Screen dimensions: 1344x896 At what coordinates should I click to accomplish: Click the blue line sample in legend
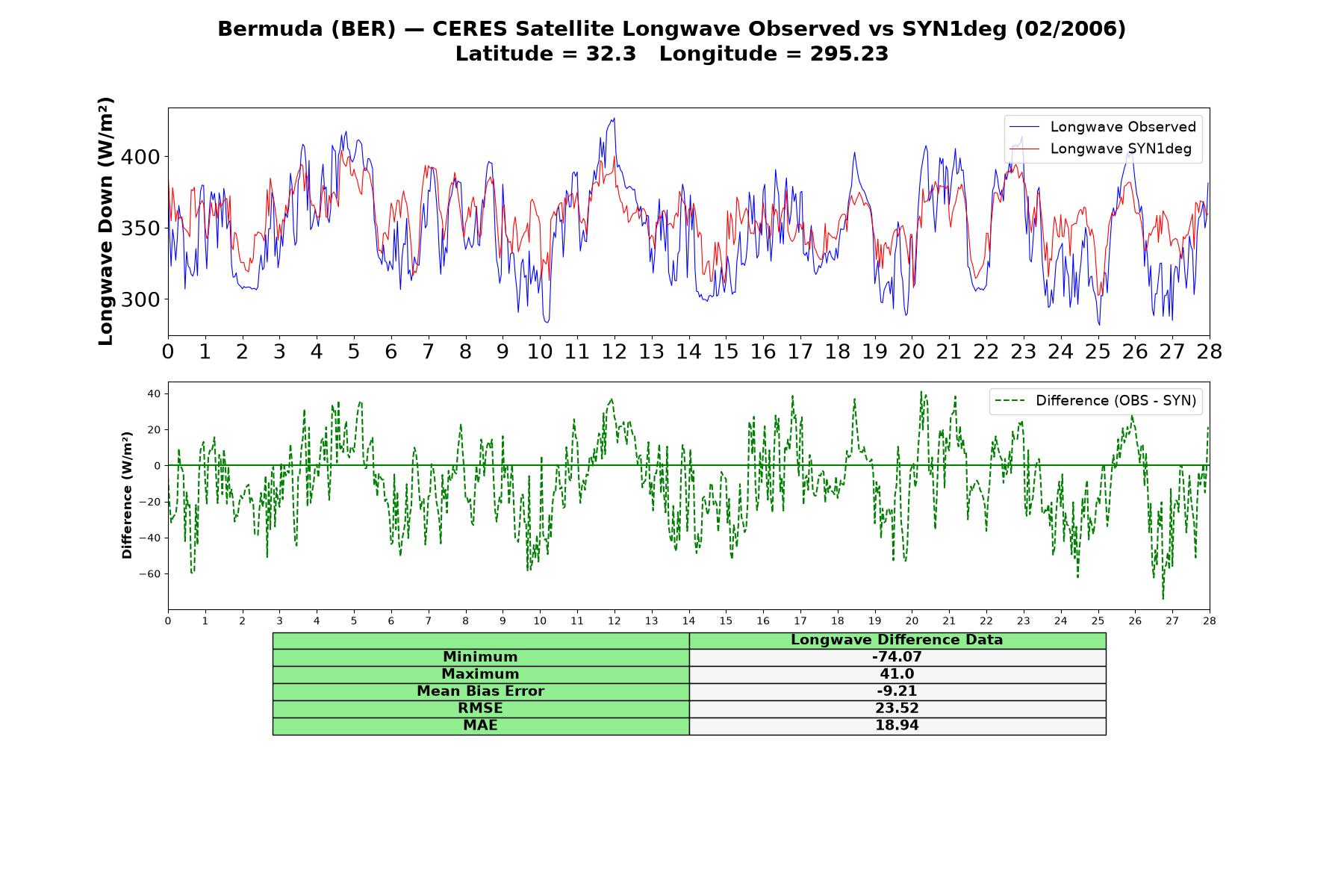coord(1024,128)
